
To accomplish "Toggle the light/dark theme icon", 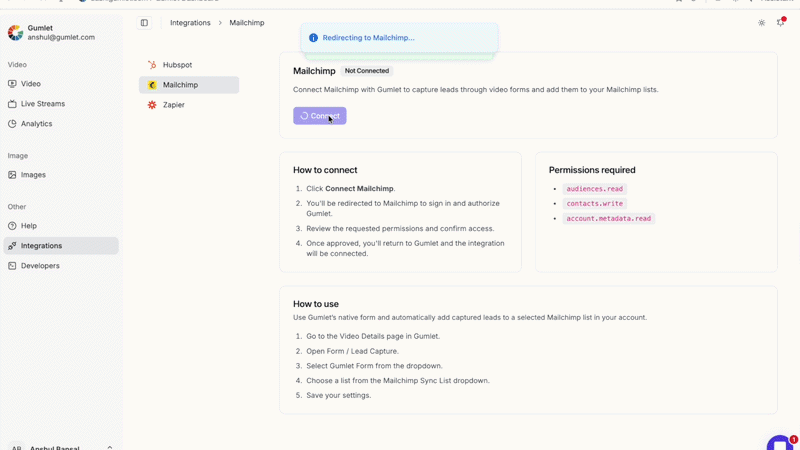I will click(x=761, y=23).
